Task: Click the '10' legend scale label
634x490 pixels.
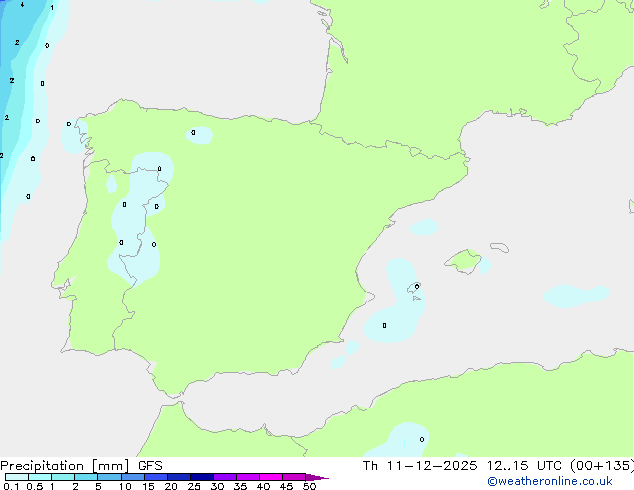Action: (x=125, y=486)
